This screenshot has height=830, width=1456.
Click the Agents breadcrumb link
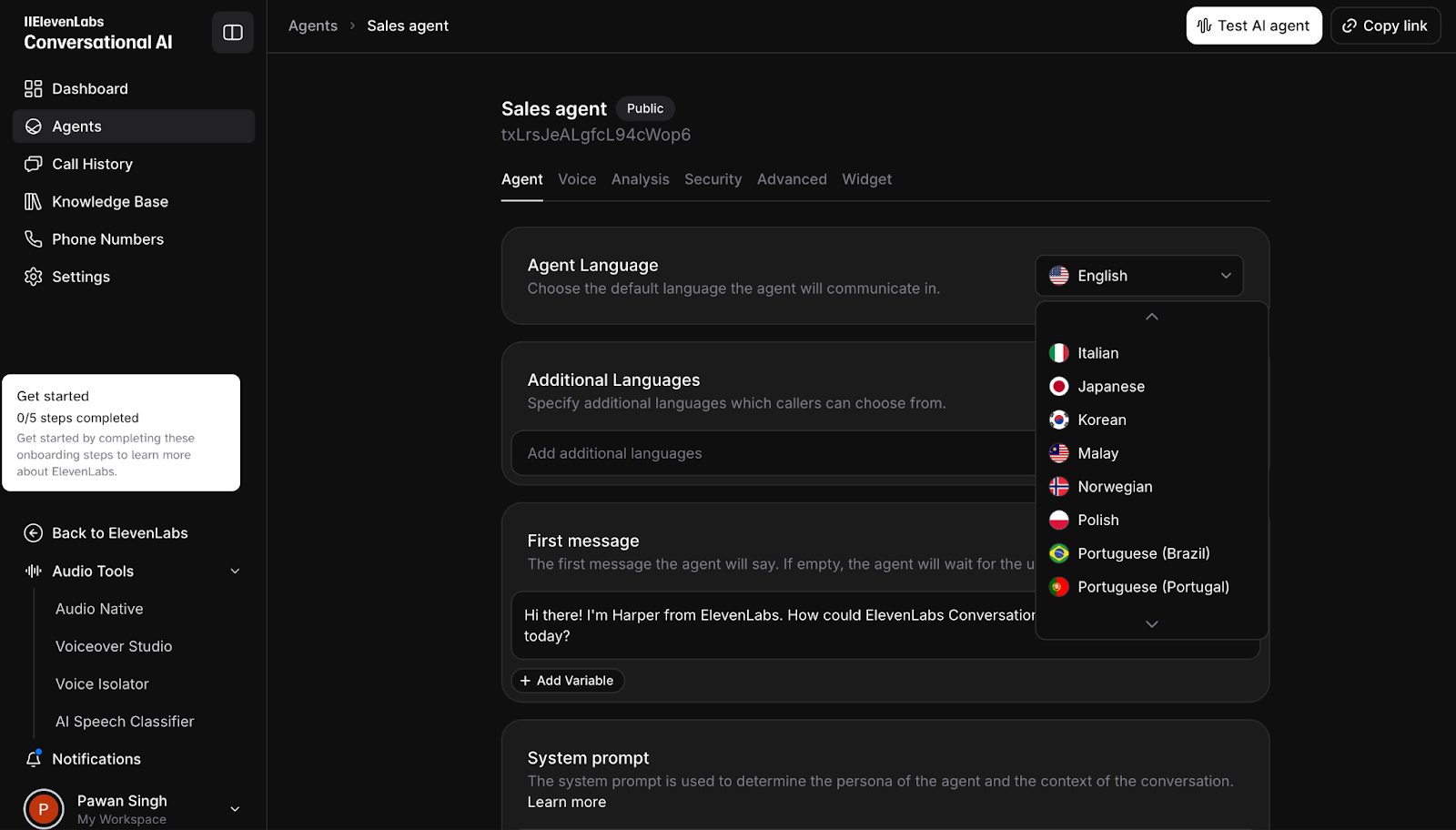pos(313,25)
